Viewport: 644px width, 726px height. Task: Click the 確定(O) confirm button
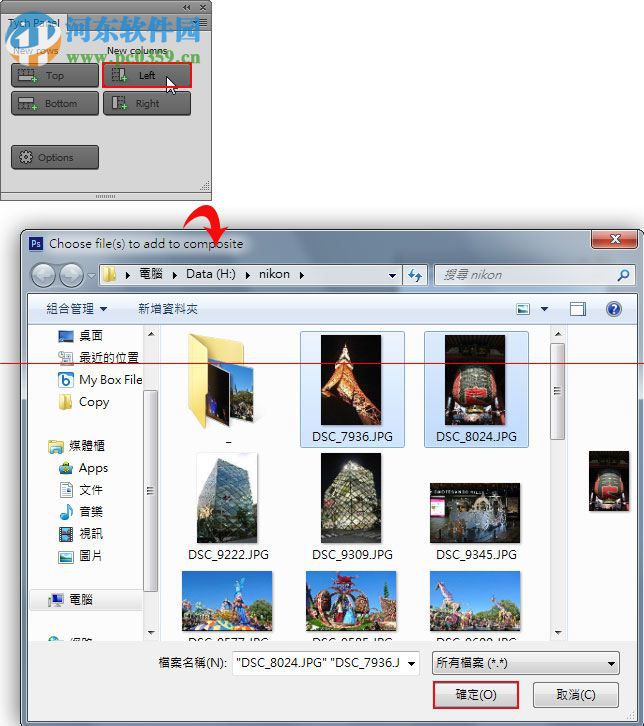click(x=475, y=695)
